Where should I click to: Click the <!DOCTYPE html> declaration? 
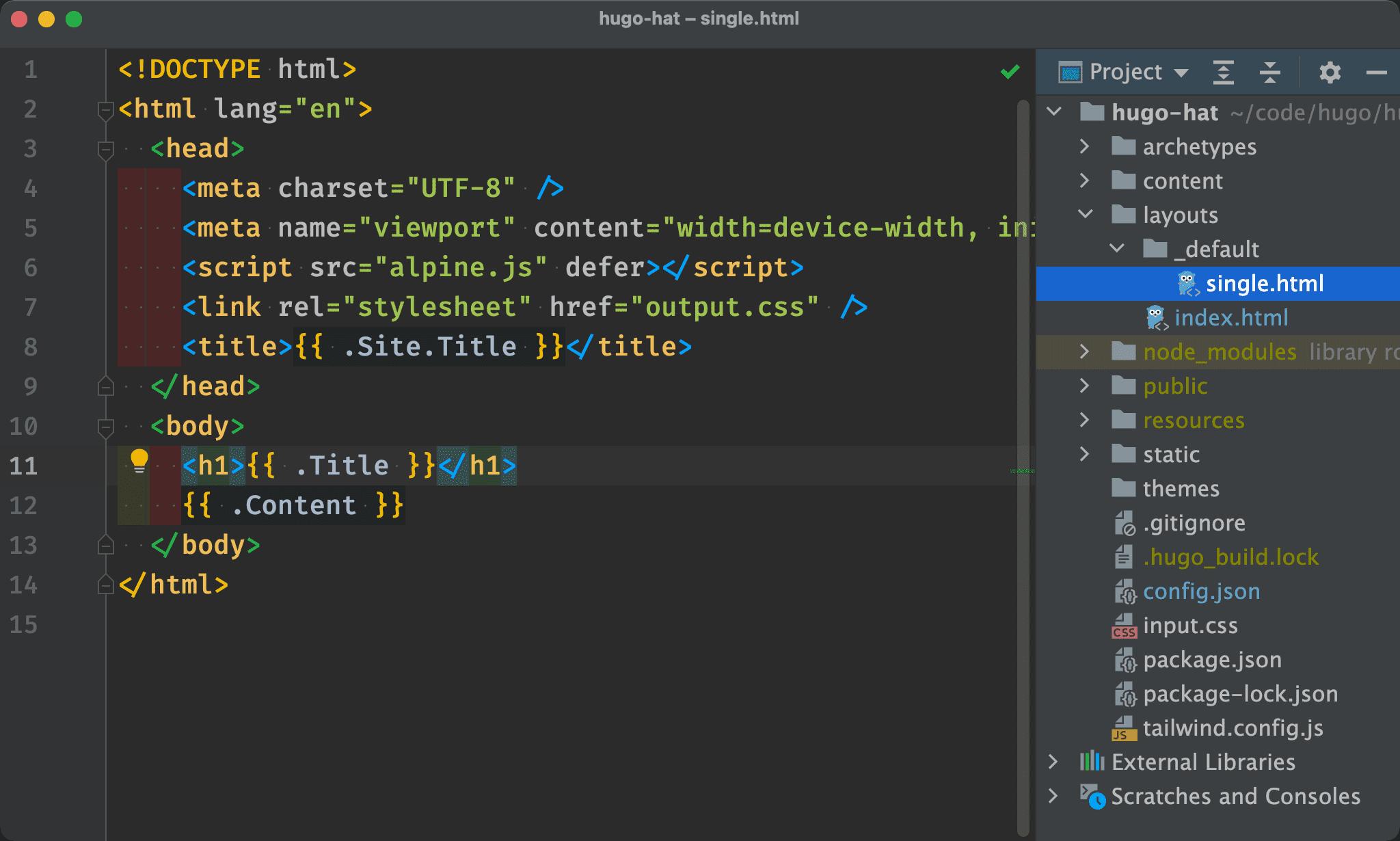coord(237,70)
